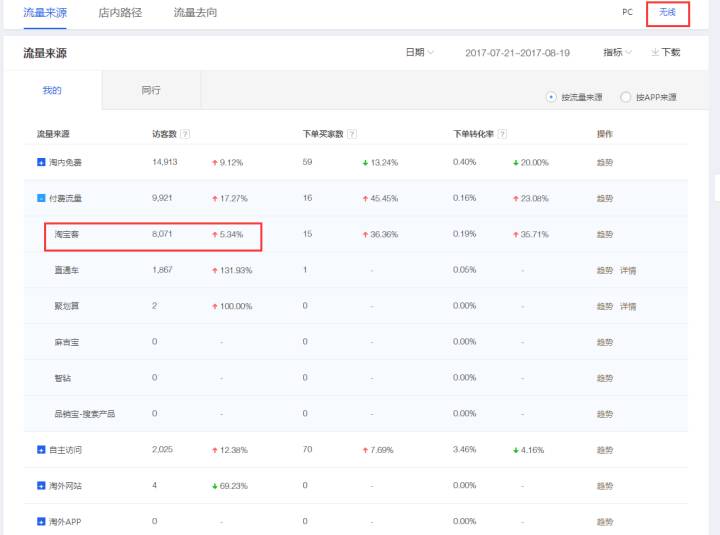Viewport: 720px width, 535px height.
Task: Click visitor count 2,025
Action: click(x=162, y=449)
